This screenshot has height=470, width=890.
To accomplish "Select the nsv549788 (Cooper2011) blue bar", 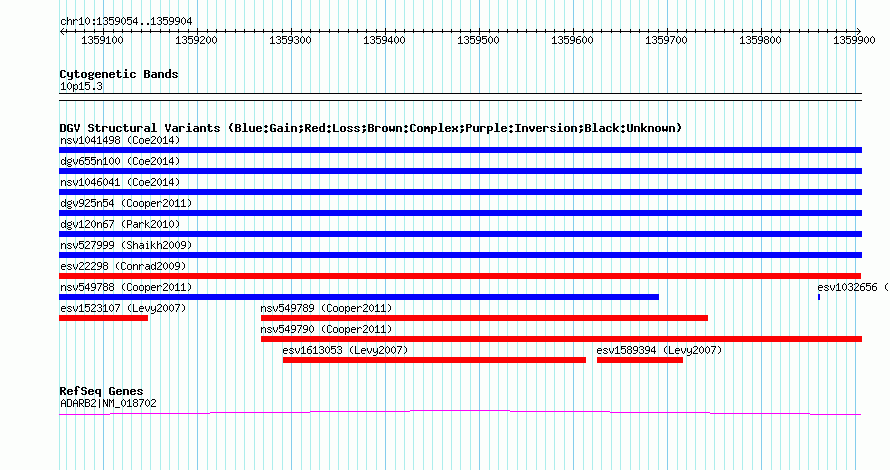I will tap(359, 297).
